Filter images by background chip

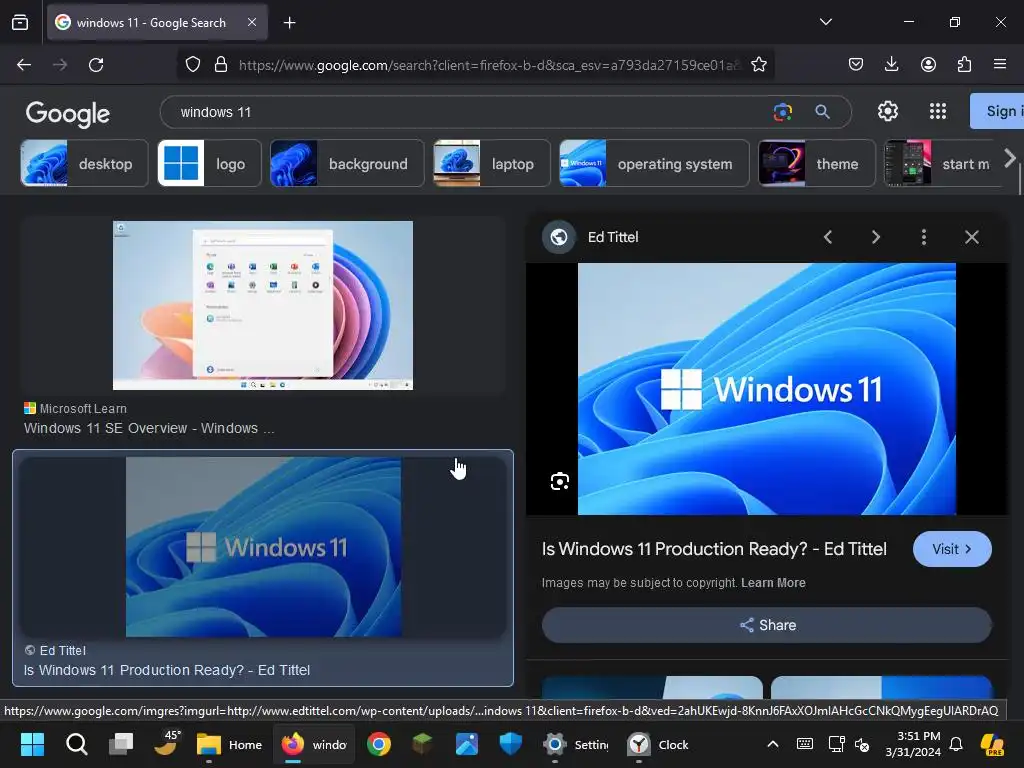[347, 163]
